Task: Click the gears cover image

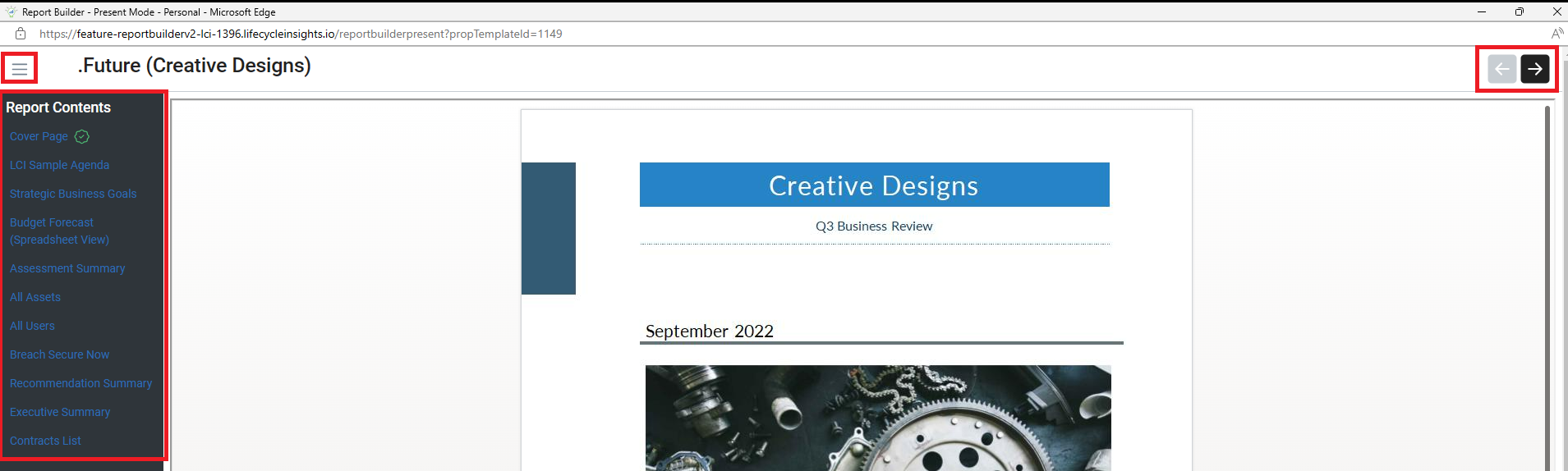Action: click(878, 418)
